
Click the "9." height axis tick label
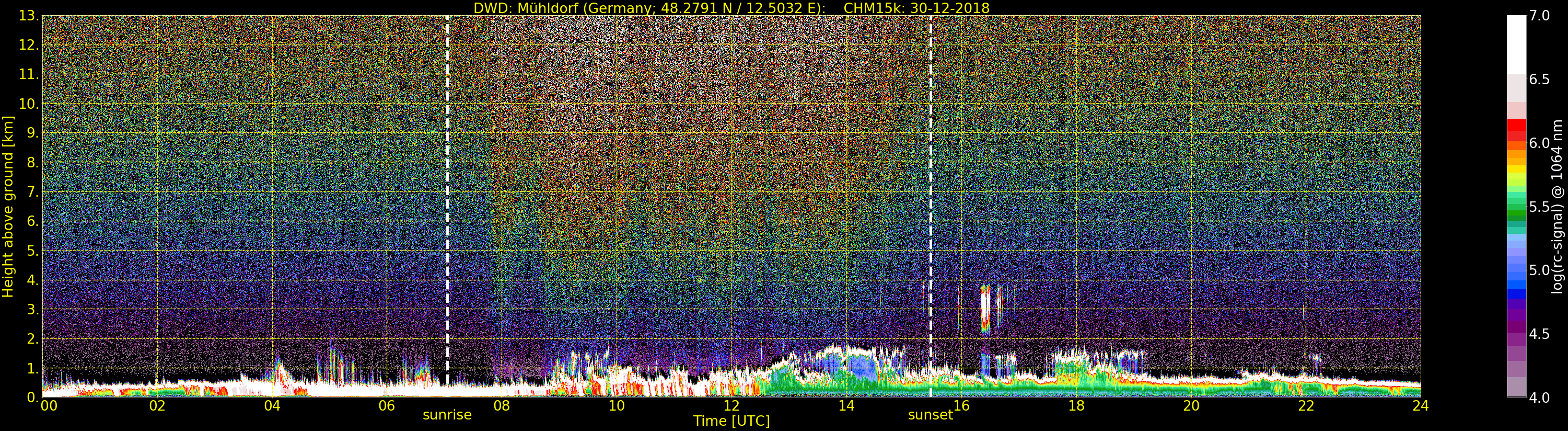click(32, 133)
